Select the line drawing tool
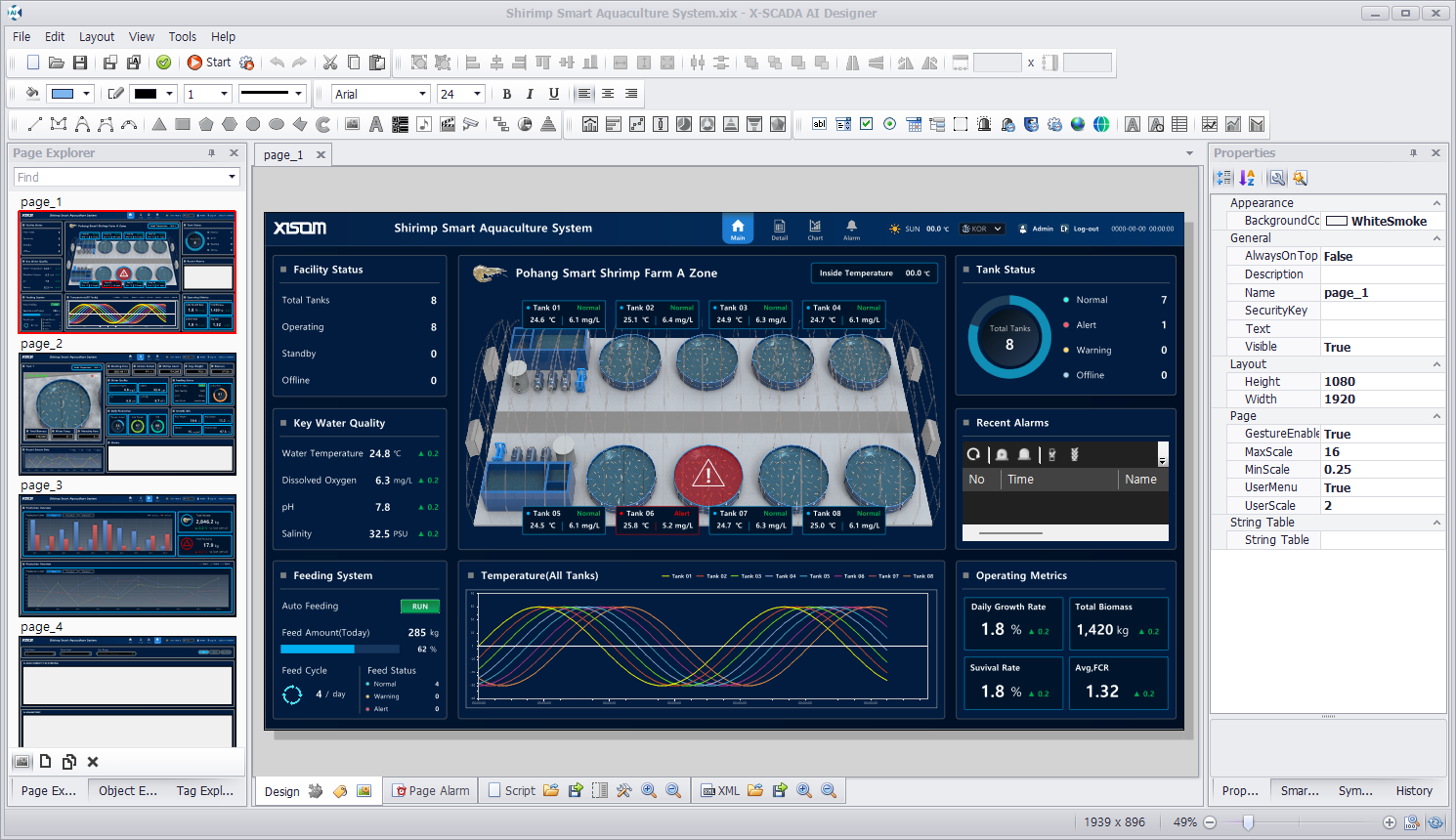This screenshot has width=1456, height=840. pyautogui.click(x=35, y=124)
